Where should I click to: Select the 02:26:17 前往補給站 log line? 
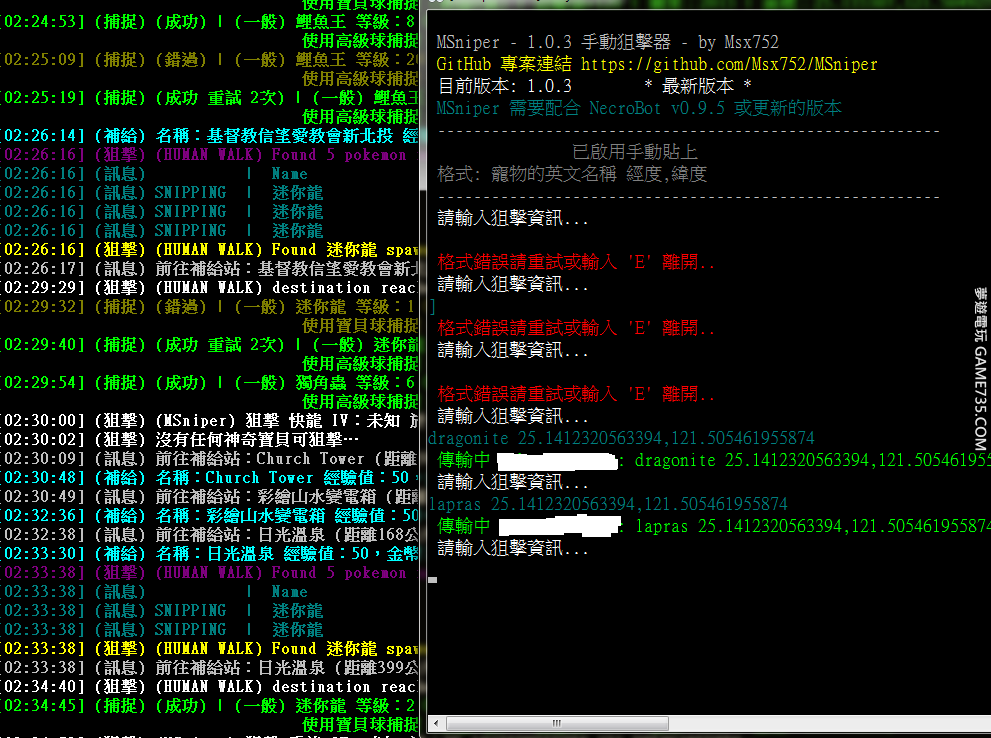tap(209, 269)
